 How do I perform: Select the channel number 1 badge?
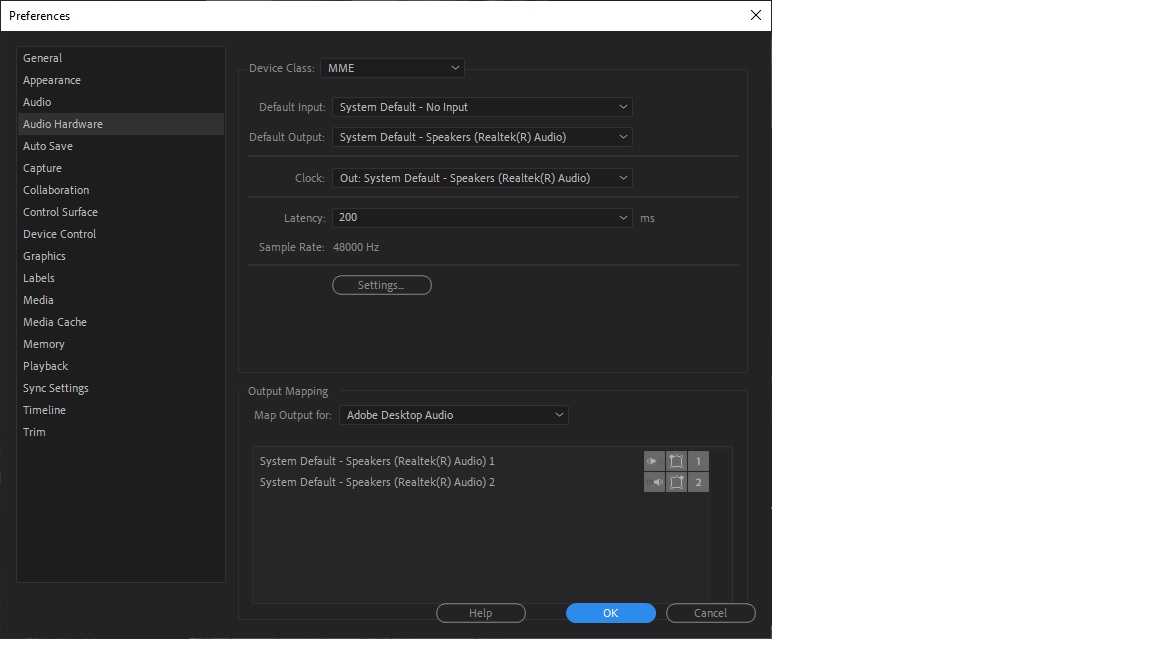(x=697, y=461)
